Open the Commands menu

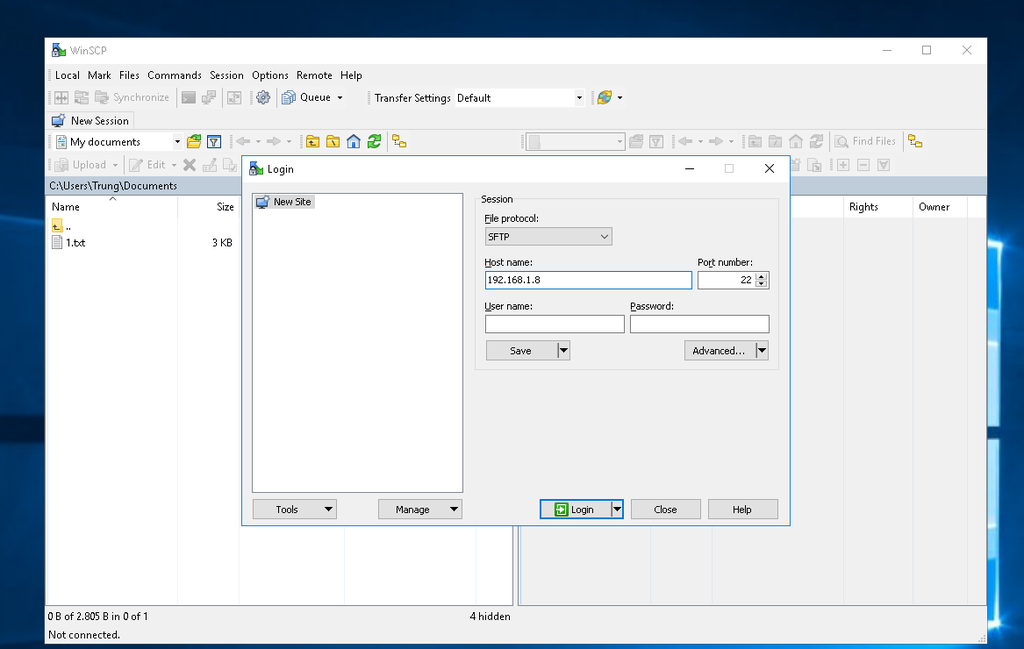tap(174, 75)
